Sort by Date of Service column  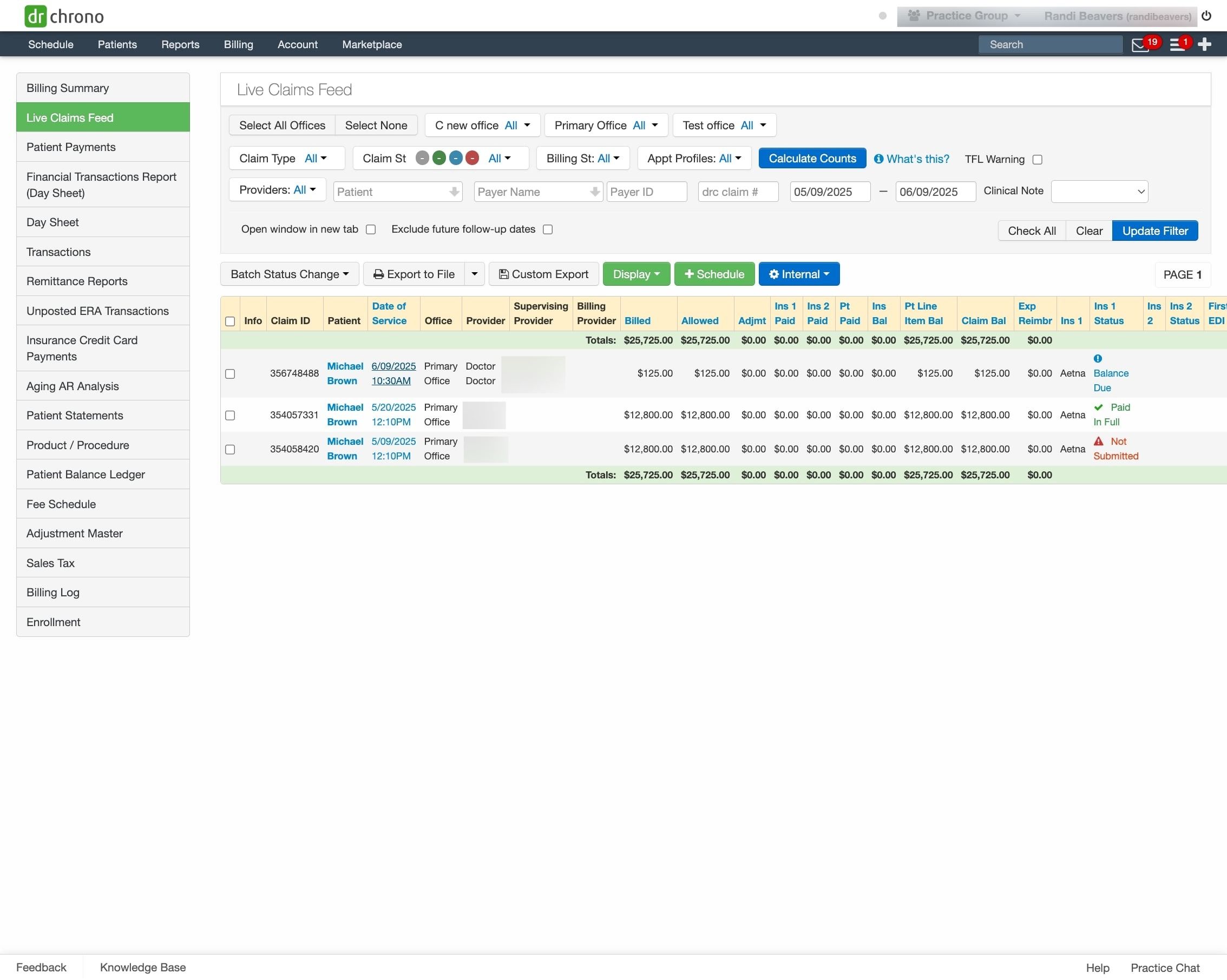389,313
